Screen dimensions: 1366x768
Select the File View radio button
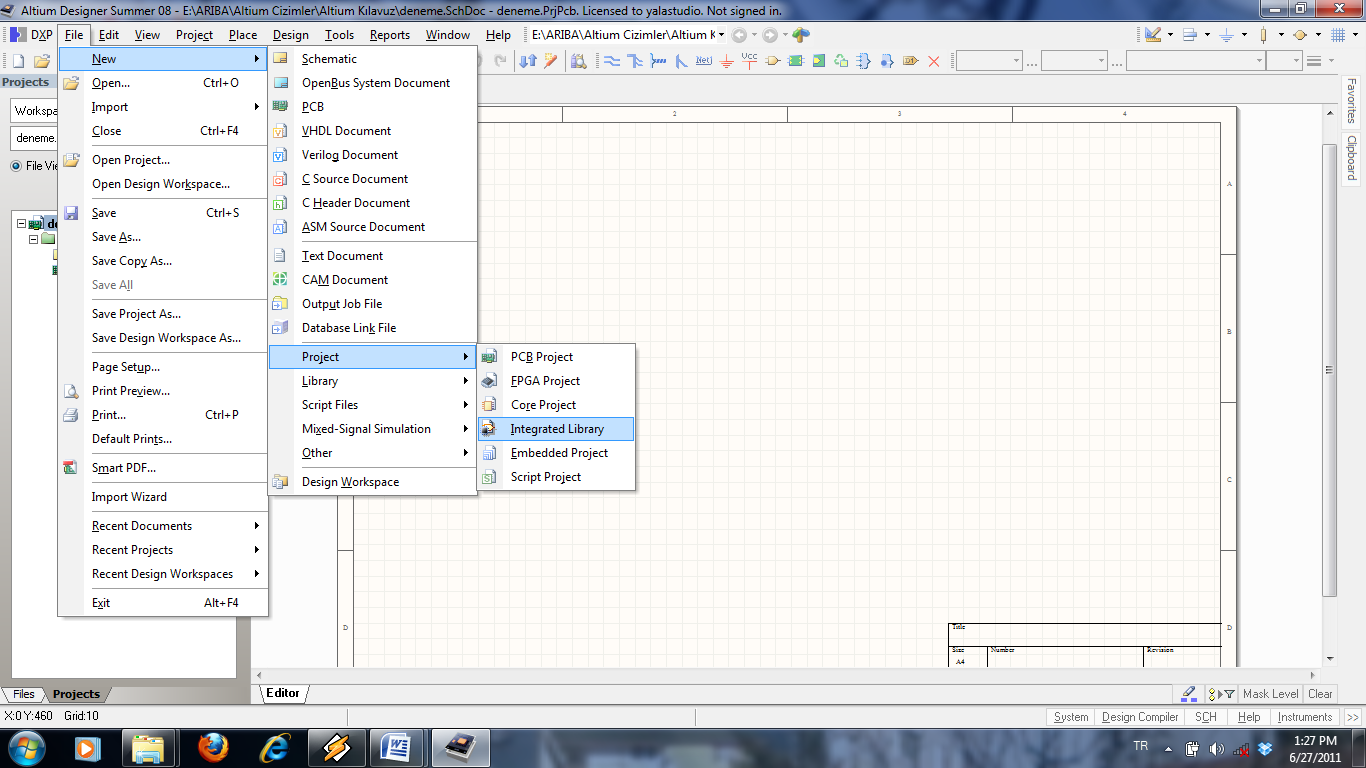pos(16,166)
